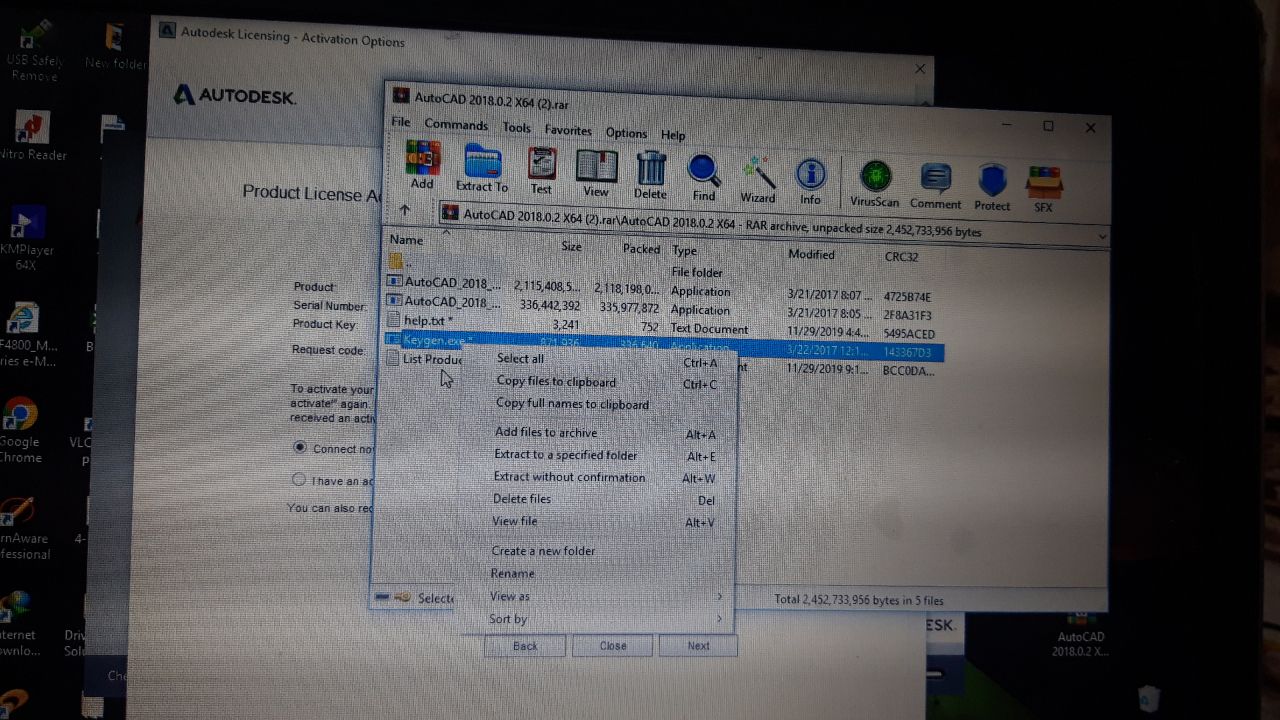Select the 'List Produc' file row
The height and width of the screenshot is (720, 1280).
click(x=423, y=359)
